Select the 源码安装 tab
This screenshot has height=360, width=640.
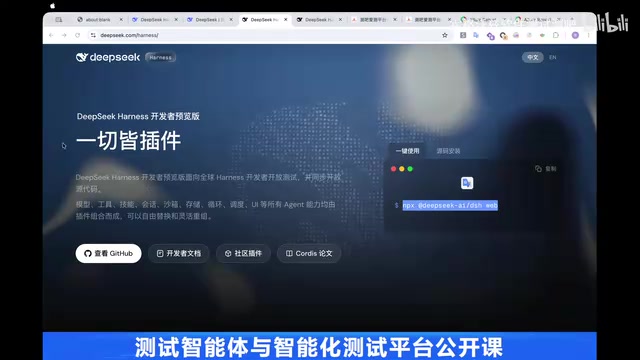pos(448,151)
